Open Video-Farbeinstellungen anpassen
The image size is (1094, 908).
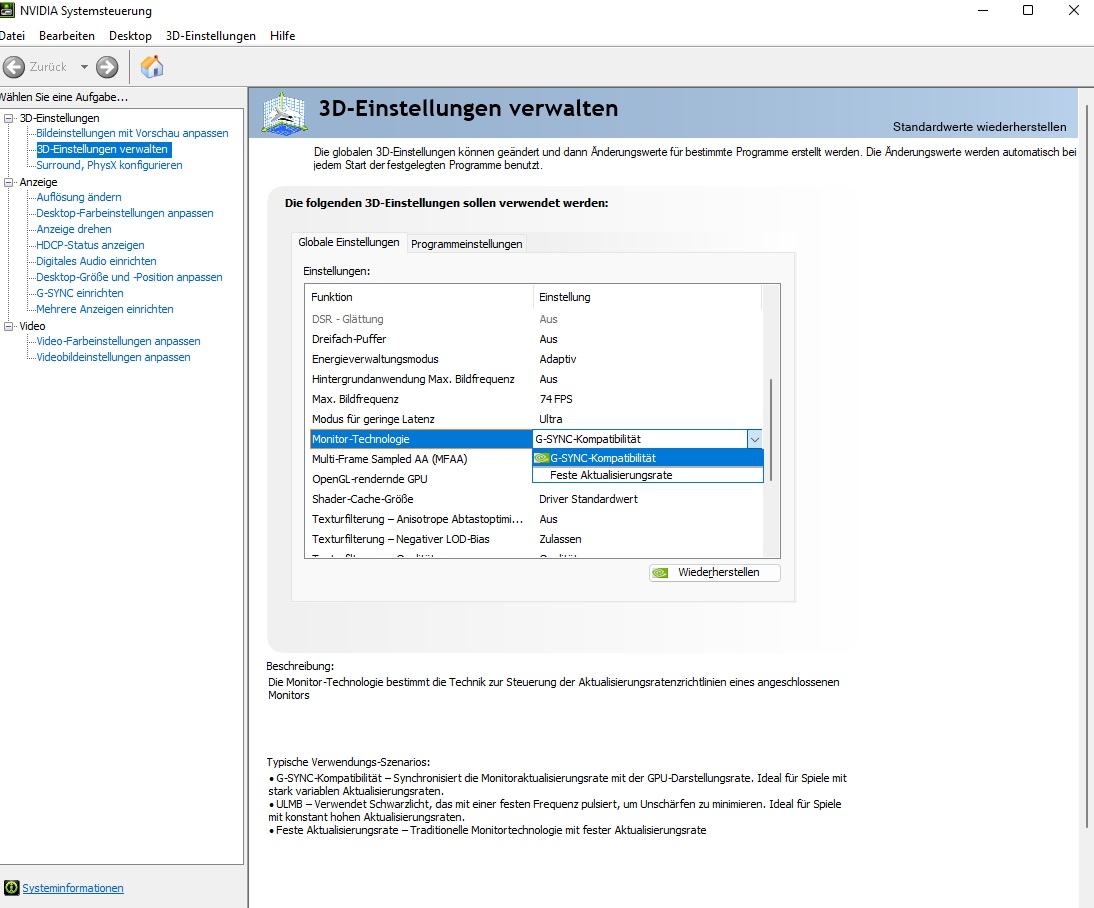(119, 341)
